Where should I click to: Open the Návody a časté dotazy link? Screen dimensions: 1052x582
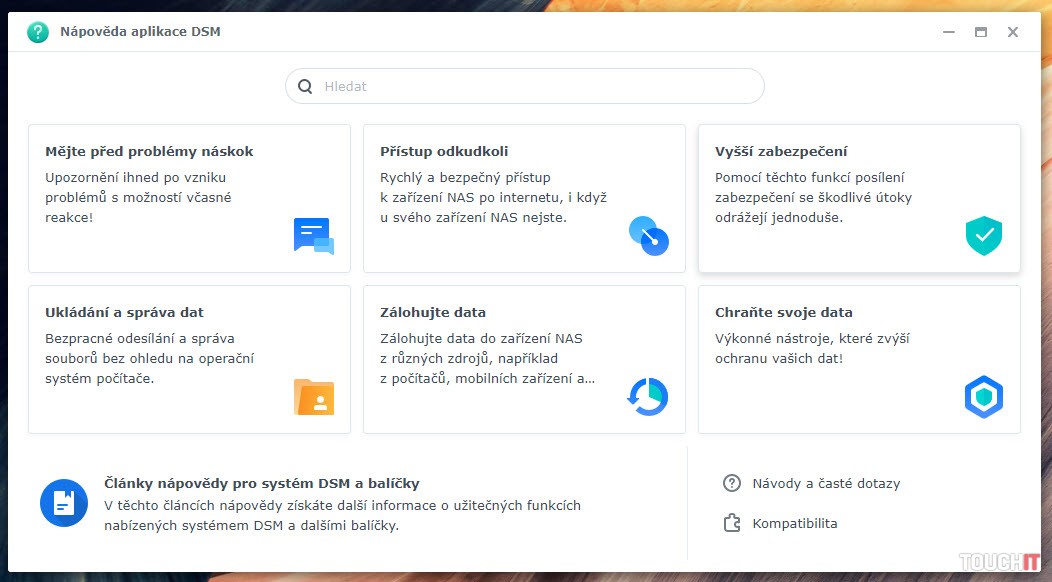pyautogui.click(x=826, y=483)
